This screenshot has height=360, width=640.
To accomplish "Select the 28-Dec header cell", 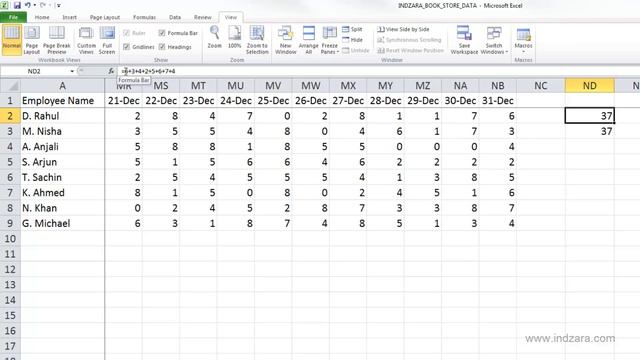I will [385, 100].
